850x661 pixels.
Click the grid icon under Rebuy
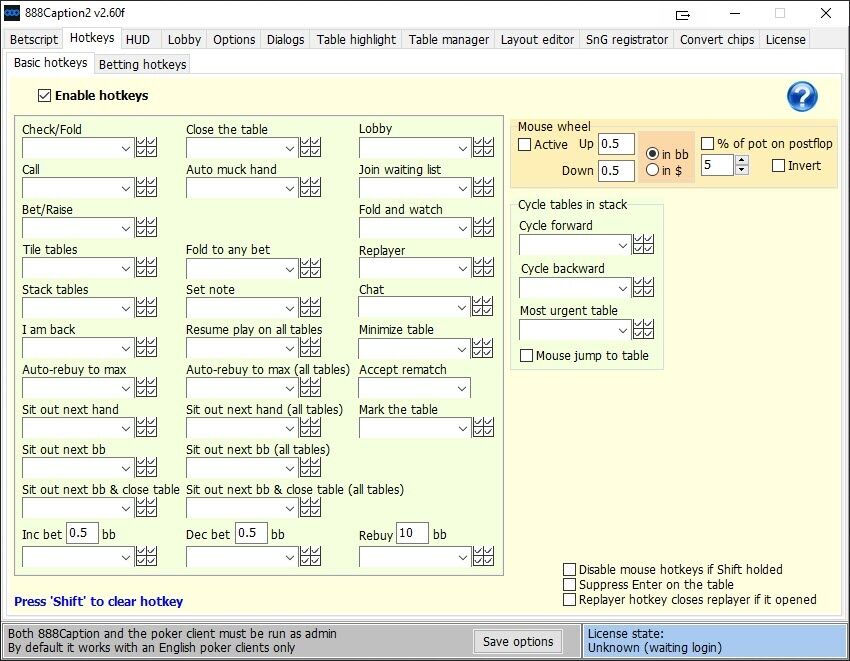pos(483,556)
